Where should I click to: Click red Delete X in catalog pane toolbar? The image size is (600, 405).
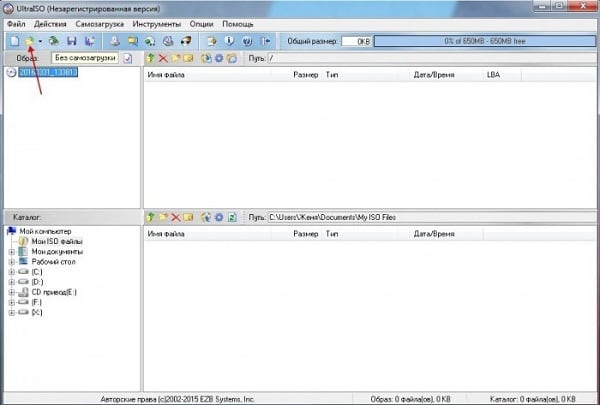tap(176, 217)
